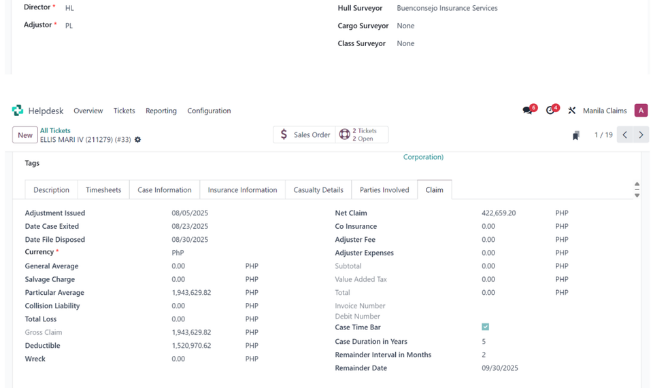Click the Adjuster Fee amount
The image size is (653, 388).
pos(488,240)
